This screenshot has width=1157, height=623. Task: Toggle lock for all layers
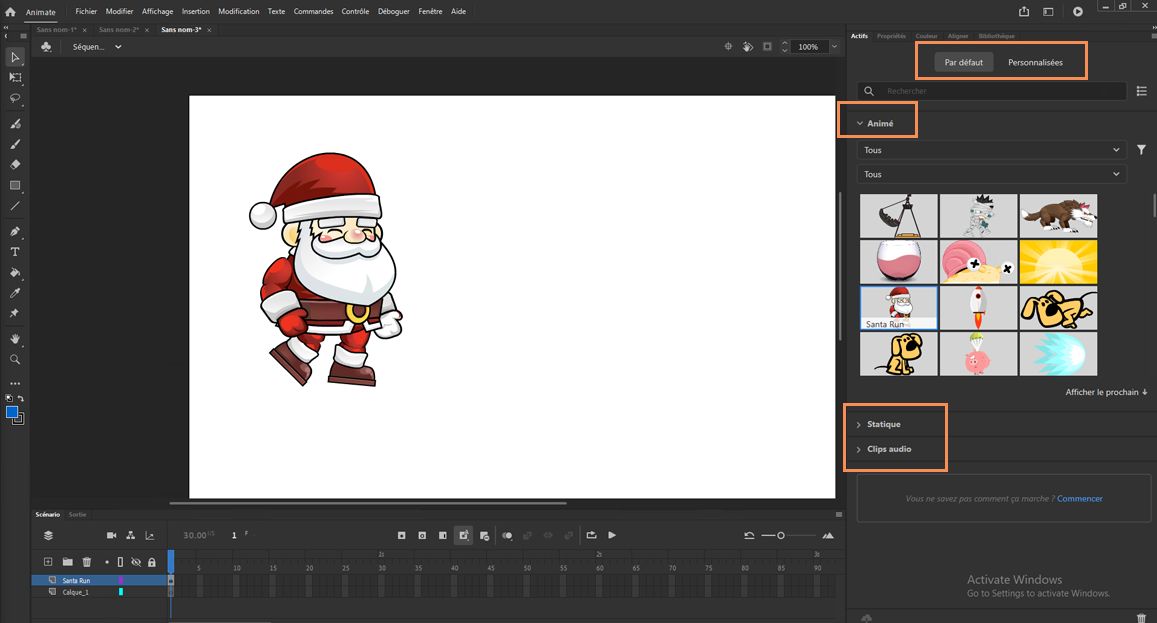(x=152, y=562)
